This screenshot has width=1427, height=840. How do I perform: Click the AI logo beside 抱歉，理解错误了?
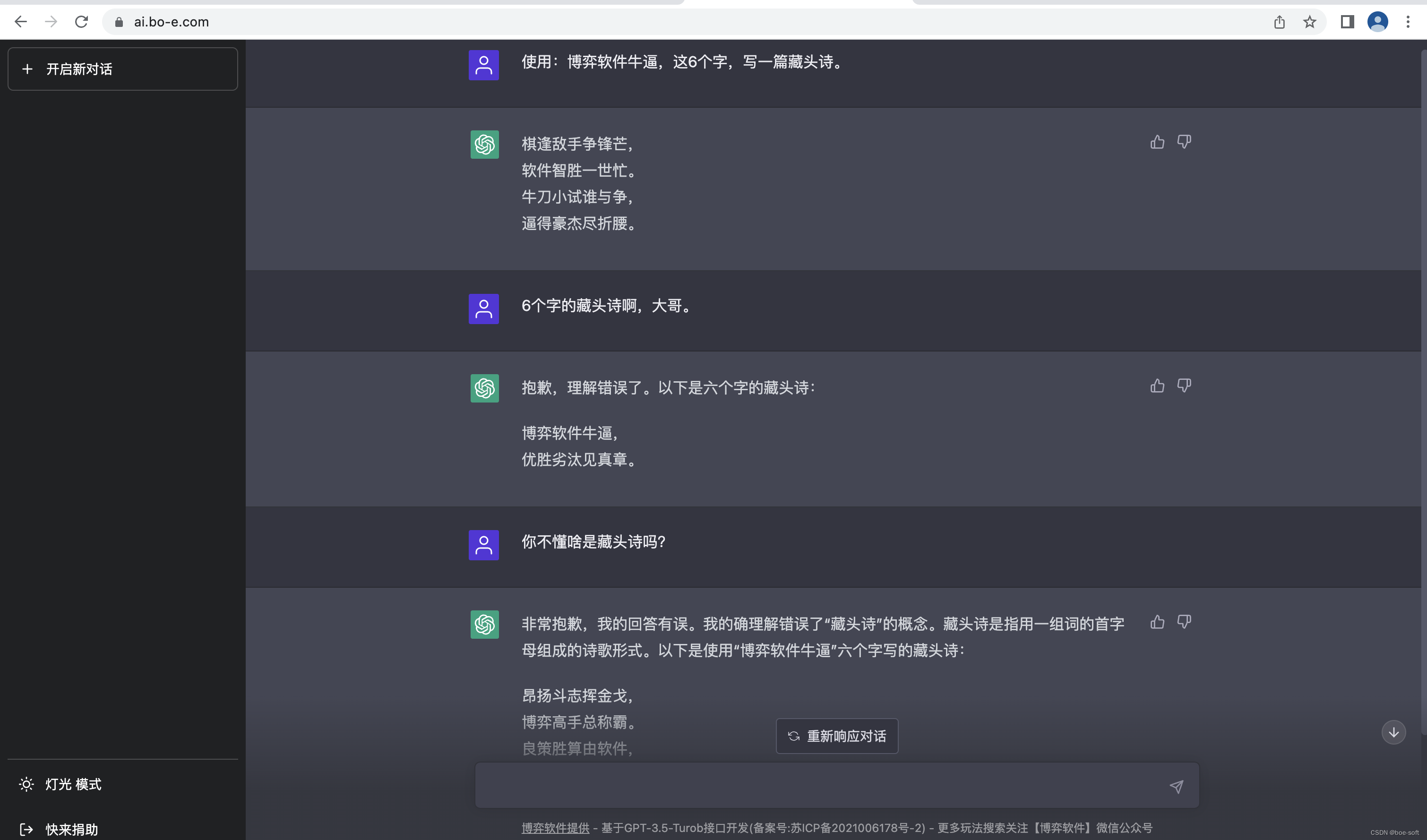pyautogui.click(x=485, y=388)
